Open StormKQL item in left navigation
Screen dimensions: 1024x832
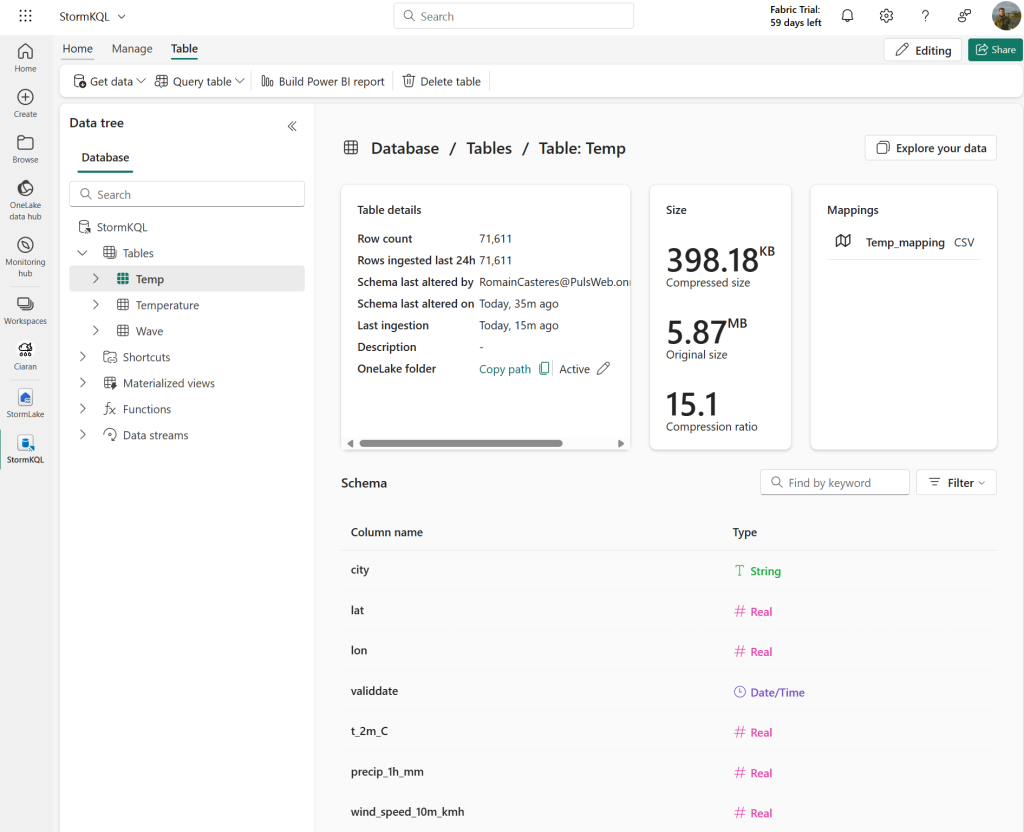(x=25, y=449)
